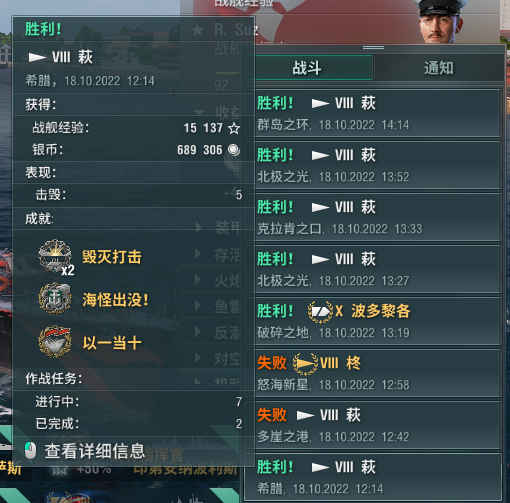Click the ship experience star icon
The image size is (510, 503).
(x=234, y=128)
